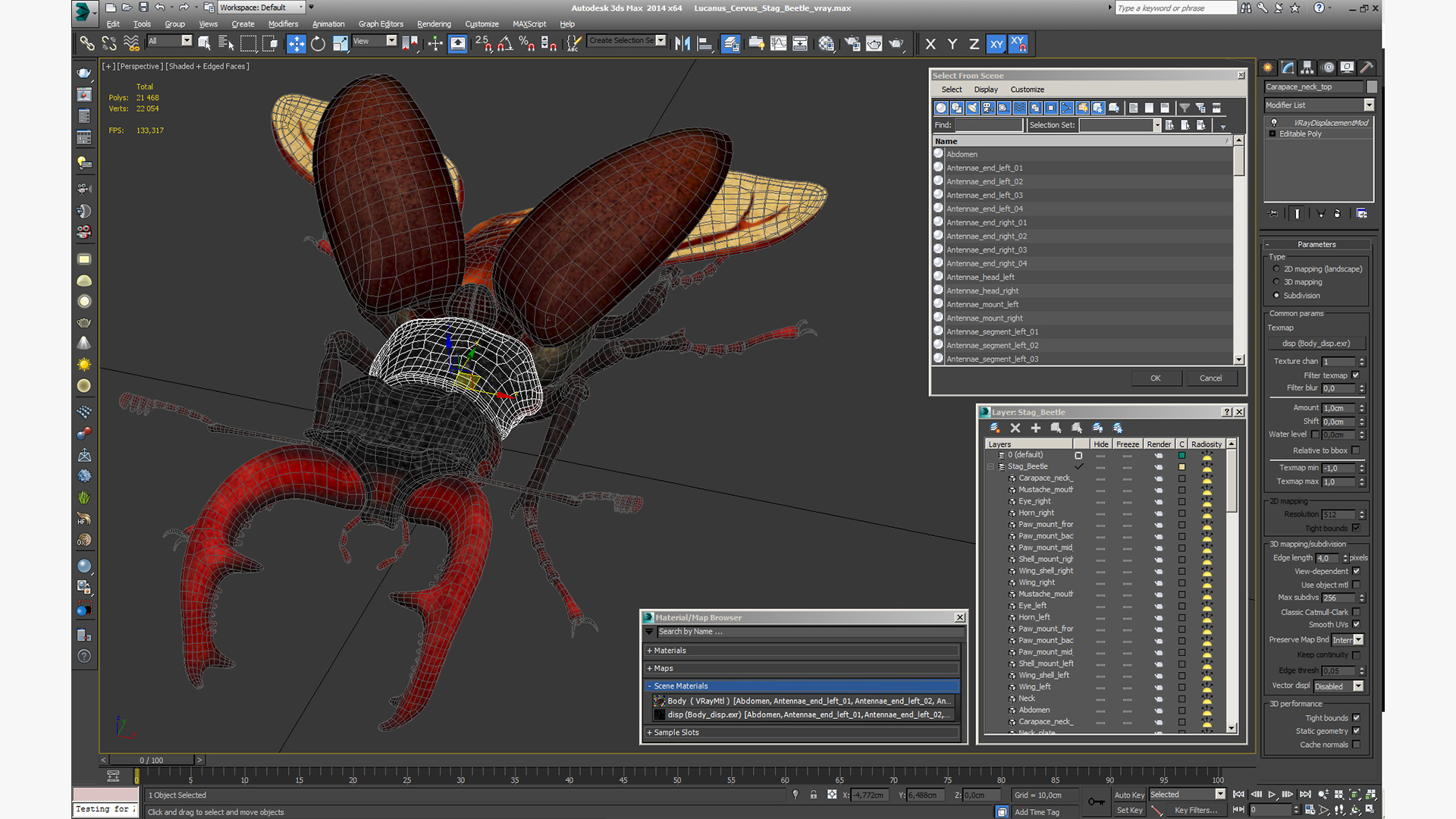Open the Curve Editor icon
1456x819 pixels.
coord(778,44)
